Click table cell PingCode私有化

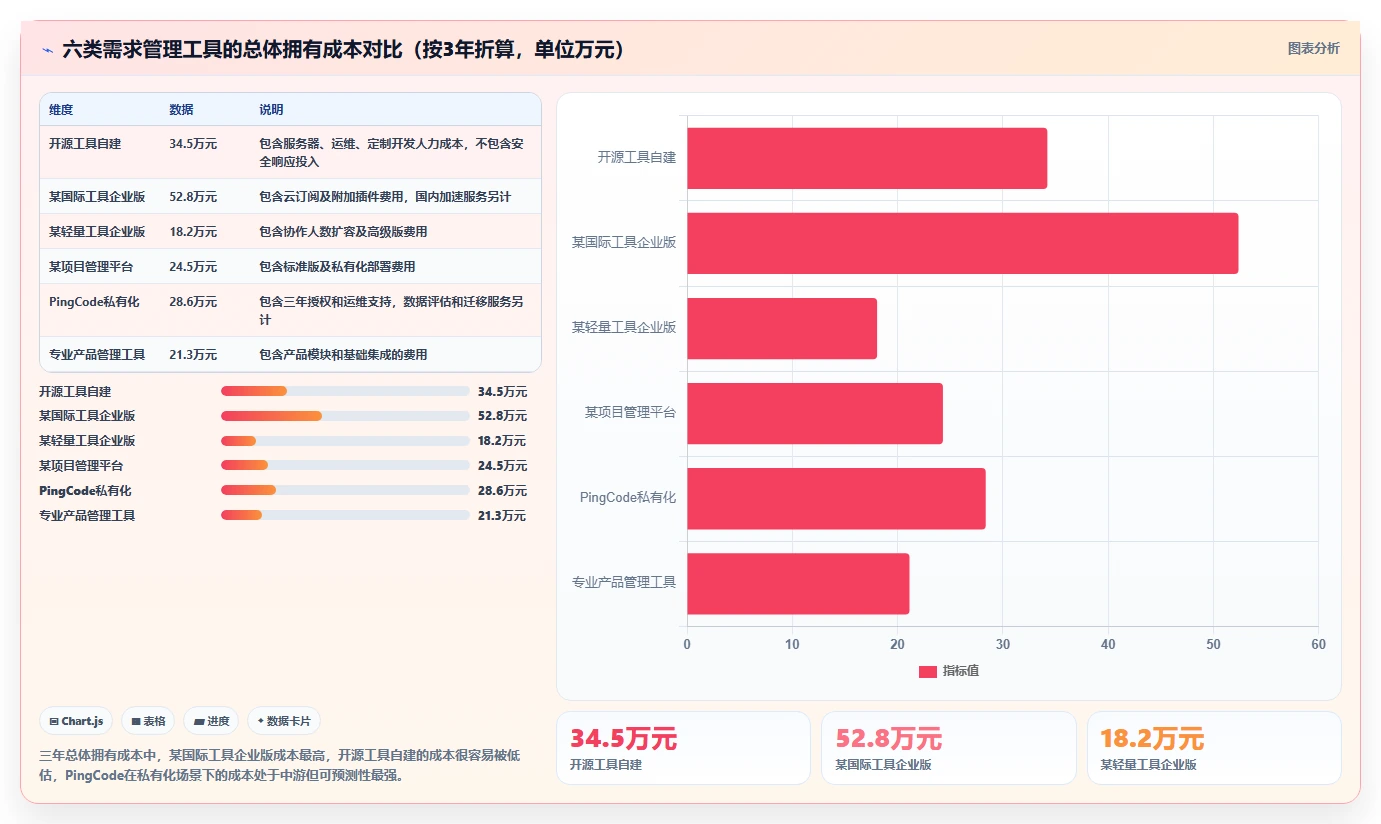pos(94,302)
